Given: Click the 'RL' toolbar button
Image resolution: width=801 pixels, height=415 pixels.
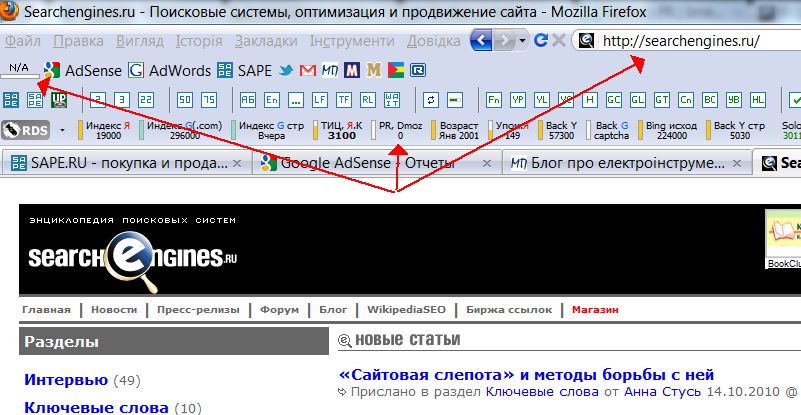Looking at the screenshot, I should click(x=368, y=100).
